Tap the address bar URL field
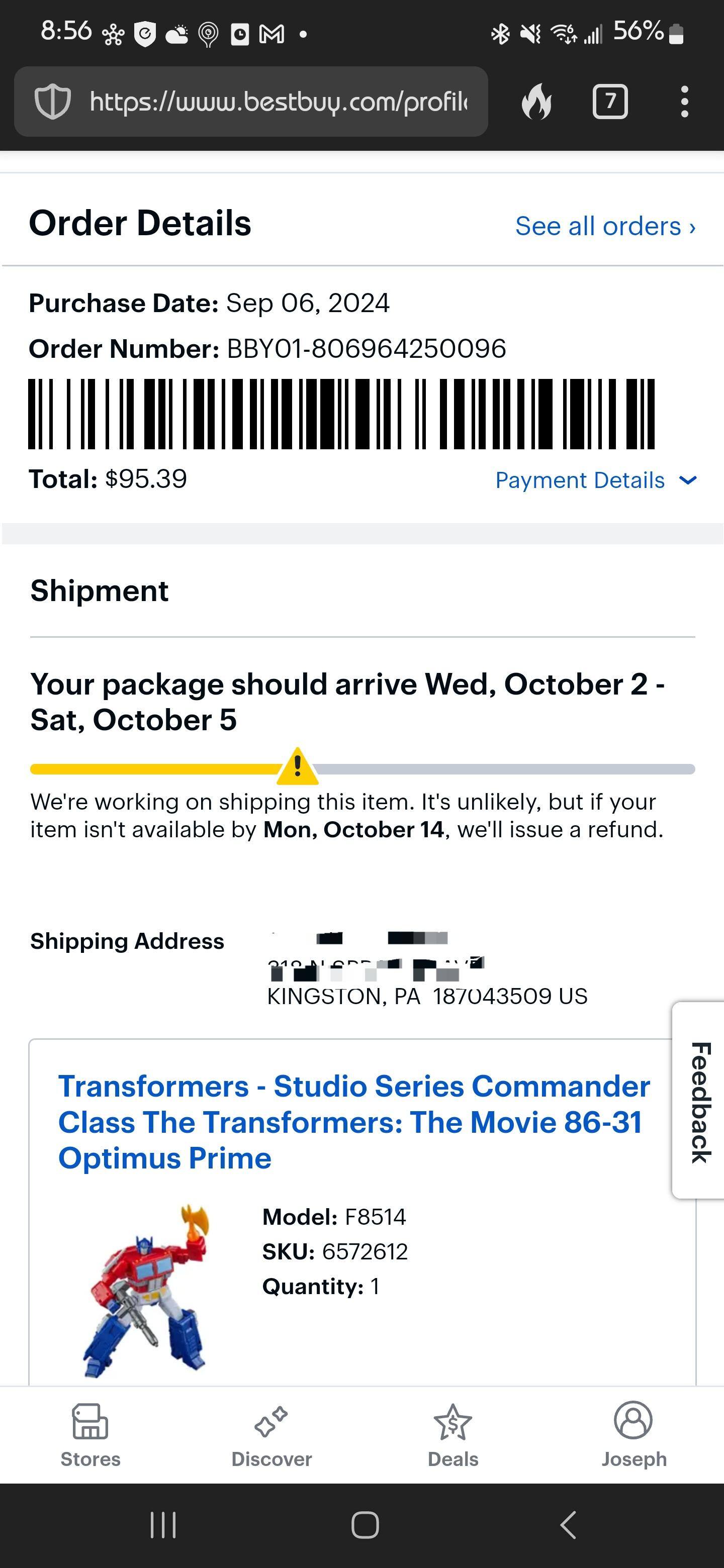 click(280, 102)
